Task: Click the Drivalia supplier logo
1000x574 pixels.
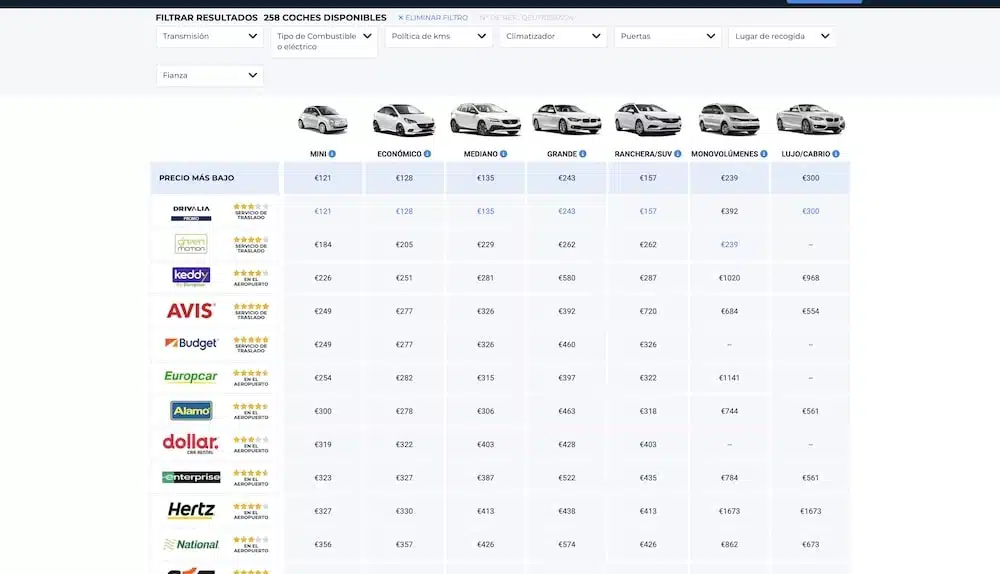Action: pyautogui.click(x=191, y=212)
